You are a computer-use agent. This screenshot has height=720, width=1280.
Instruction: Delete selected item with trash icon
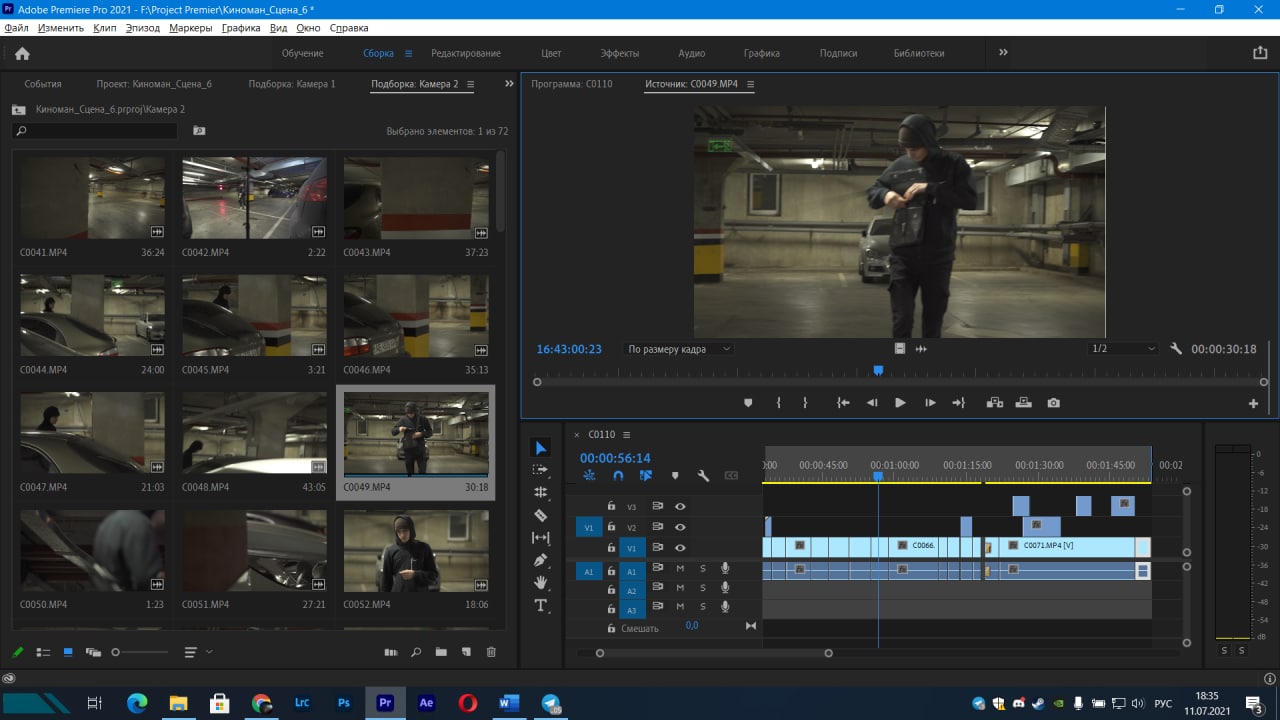(x=491, y=652)
